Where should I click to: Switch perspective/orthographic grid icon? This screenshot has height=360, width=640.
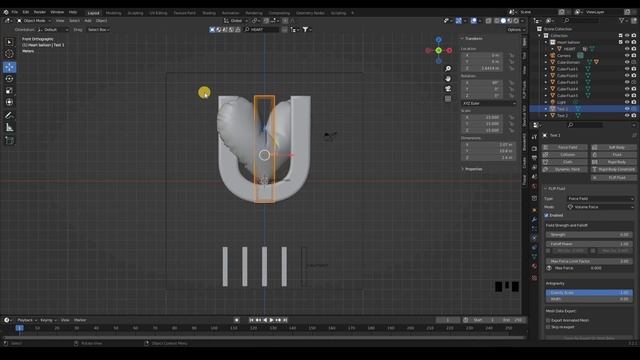tap(448, 98)
